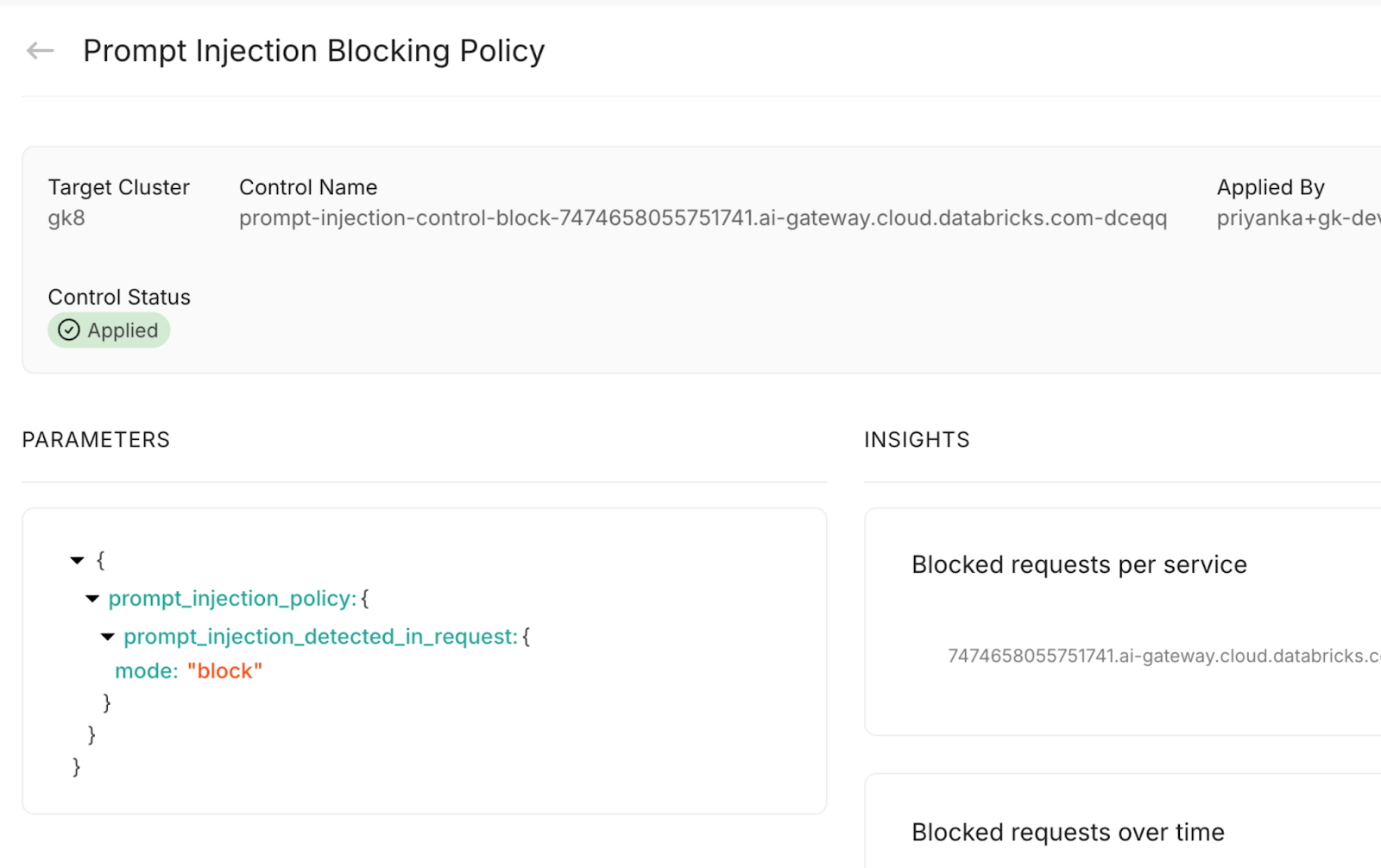The width and height of the screenshot is (1381, 868).
Task: Click the Control Status label
Action: 119,297
